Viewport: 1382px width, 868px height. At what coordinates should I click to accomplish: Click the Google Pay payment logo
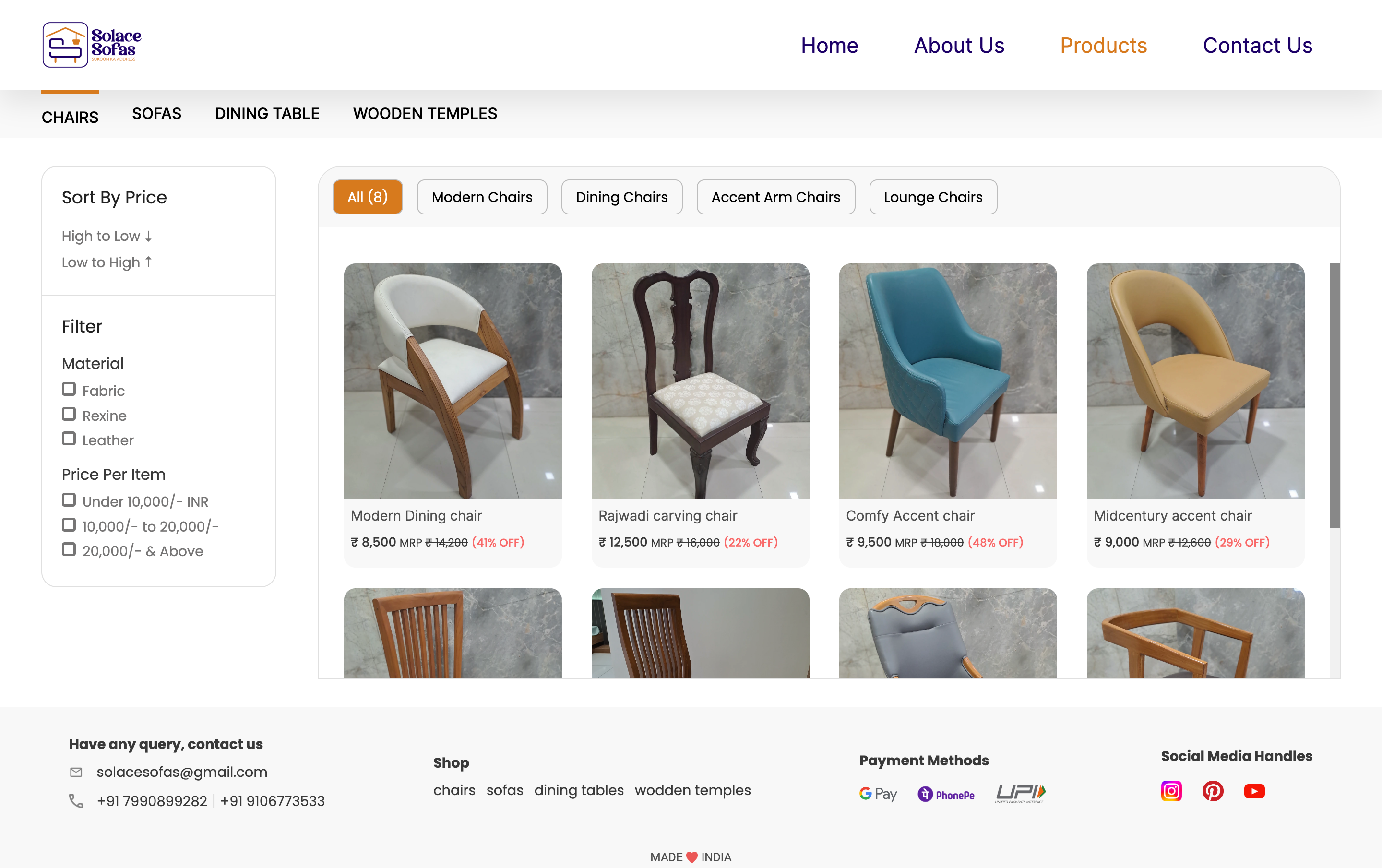[x=878, y=794]
